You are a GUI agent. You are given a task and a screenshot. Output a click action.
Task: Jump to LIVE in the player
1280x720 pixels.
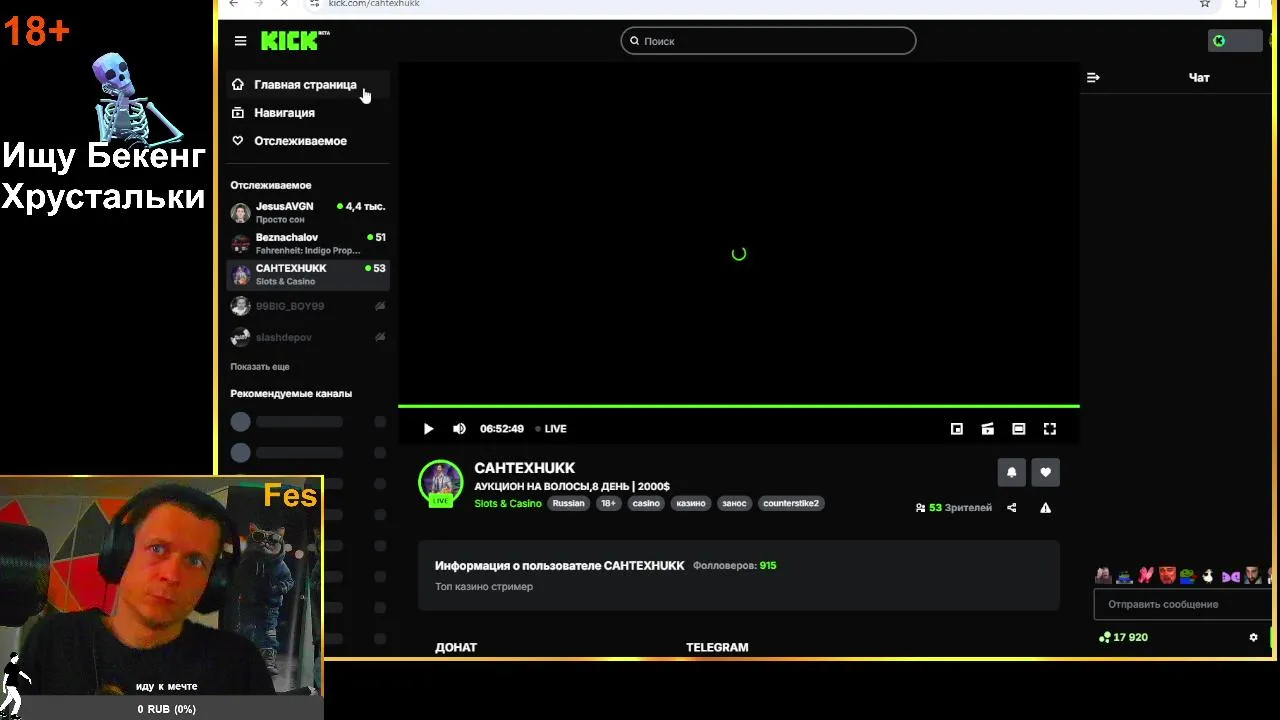pyautogui.click(x=551, y=429)
